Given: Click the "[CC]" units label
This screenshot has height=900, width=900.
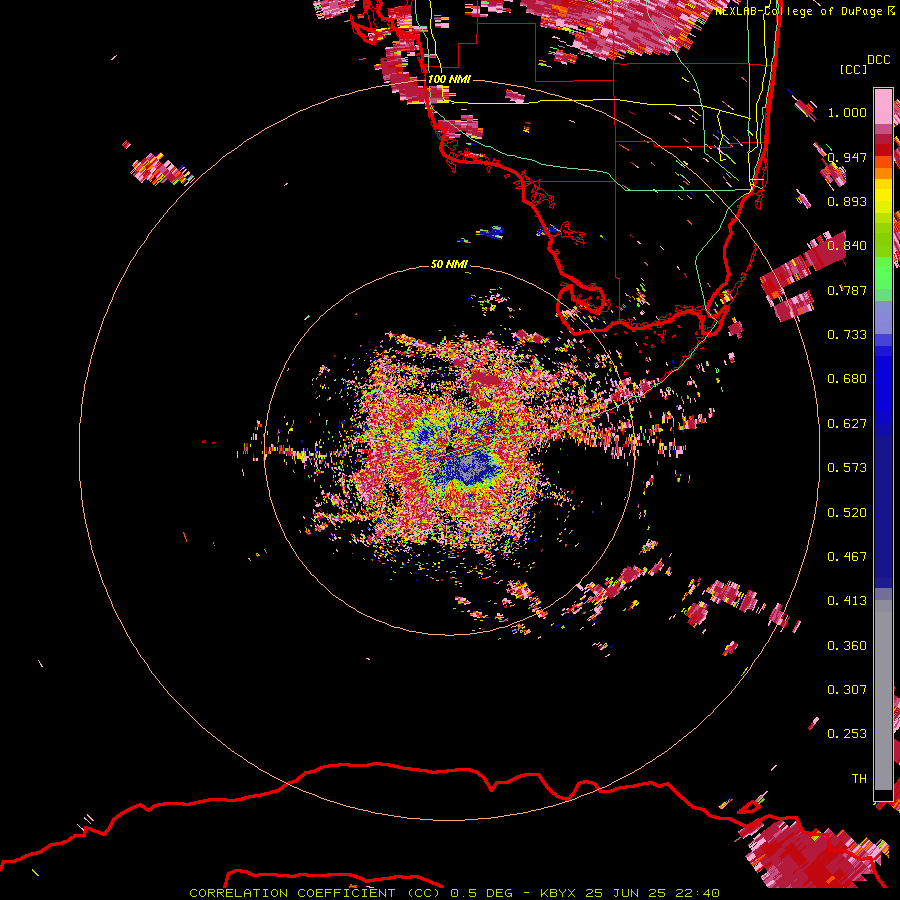Looking at the screenshot, I should (x=854, y=69).
